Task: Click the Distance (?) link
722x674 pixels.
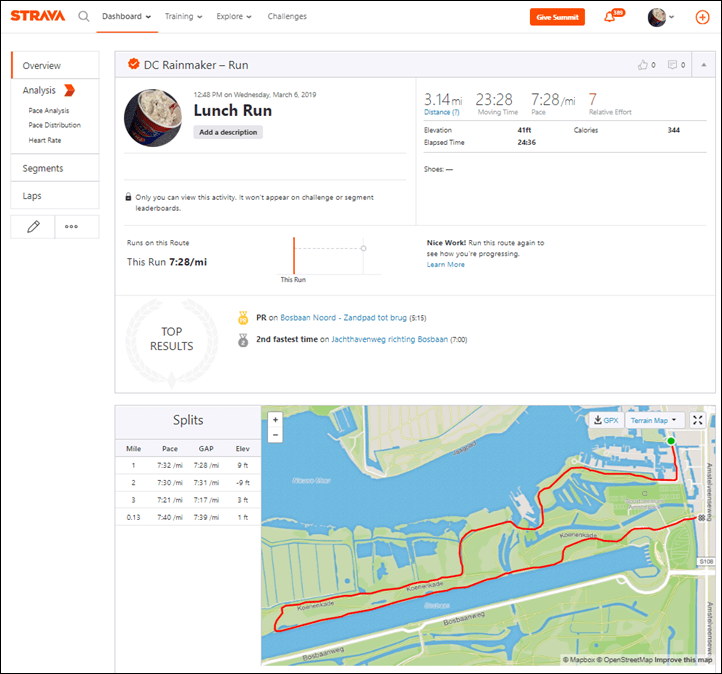Action: [442, 112]
